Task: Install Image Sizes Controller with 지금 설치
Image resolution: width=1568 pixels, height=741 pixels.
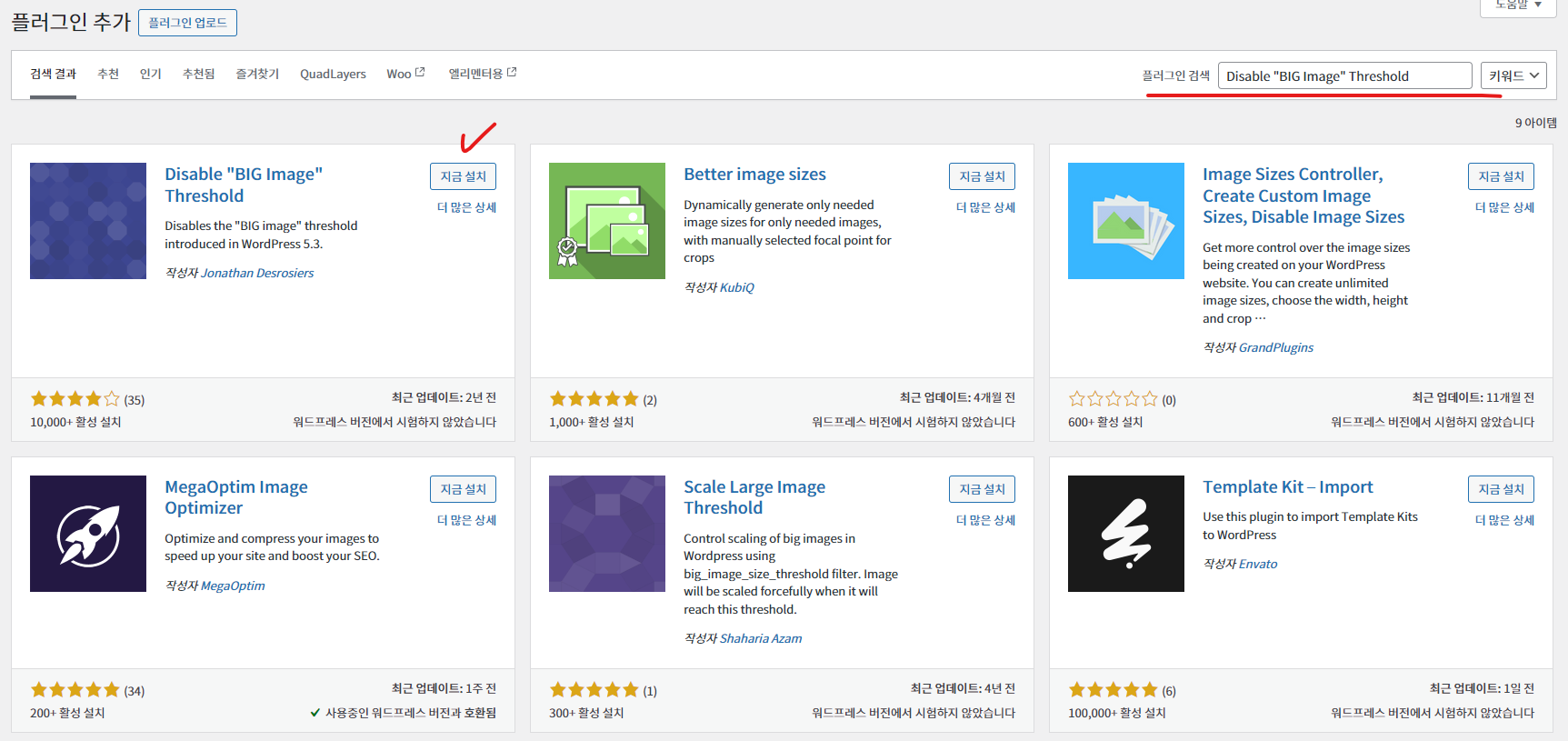Action: point(1501,176)
